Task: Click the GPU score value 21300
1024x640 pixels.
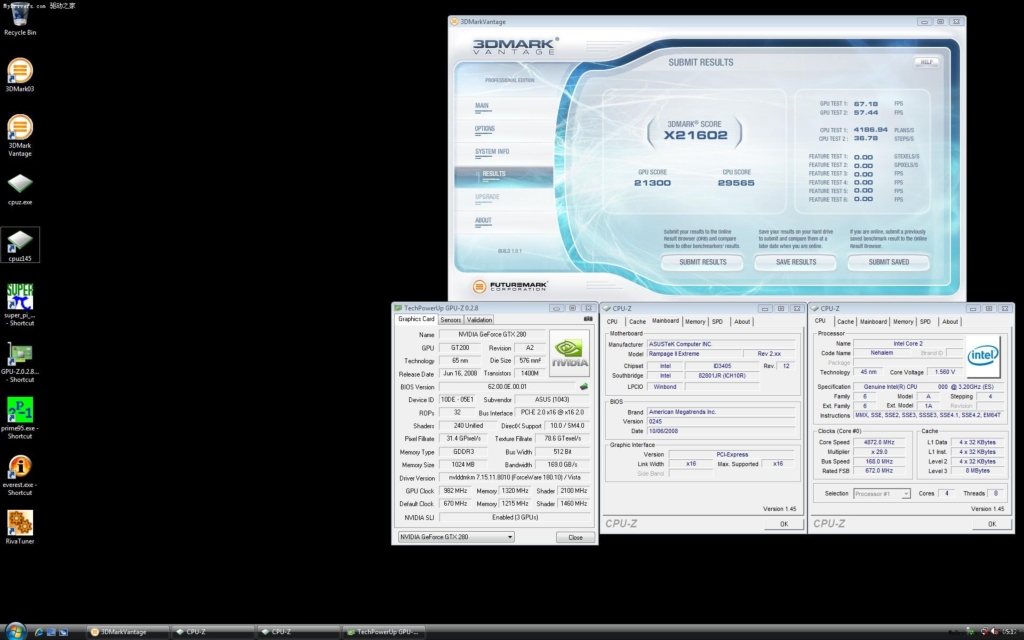Action: [x=652, y=183]
